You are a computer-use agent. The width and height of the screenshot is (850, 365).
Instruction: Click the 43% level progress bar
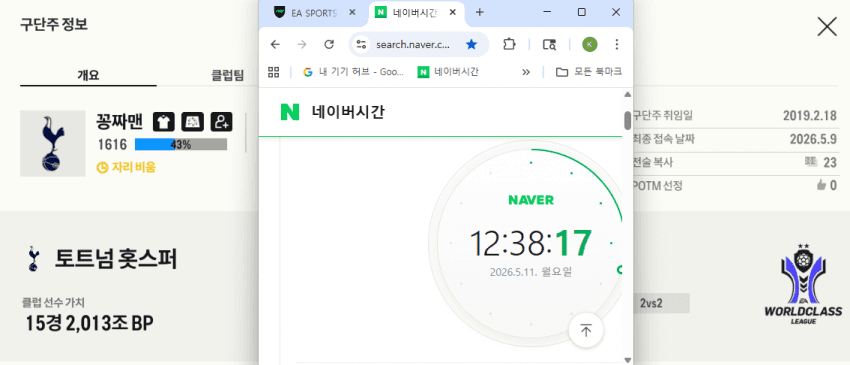click(181, 145)
